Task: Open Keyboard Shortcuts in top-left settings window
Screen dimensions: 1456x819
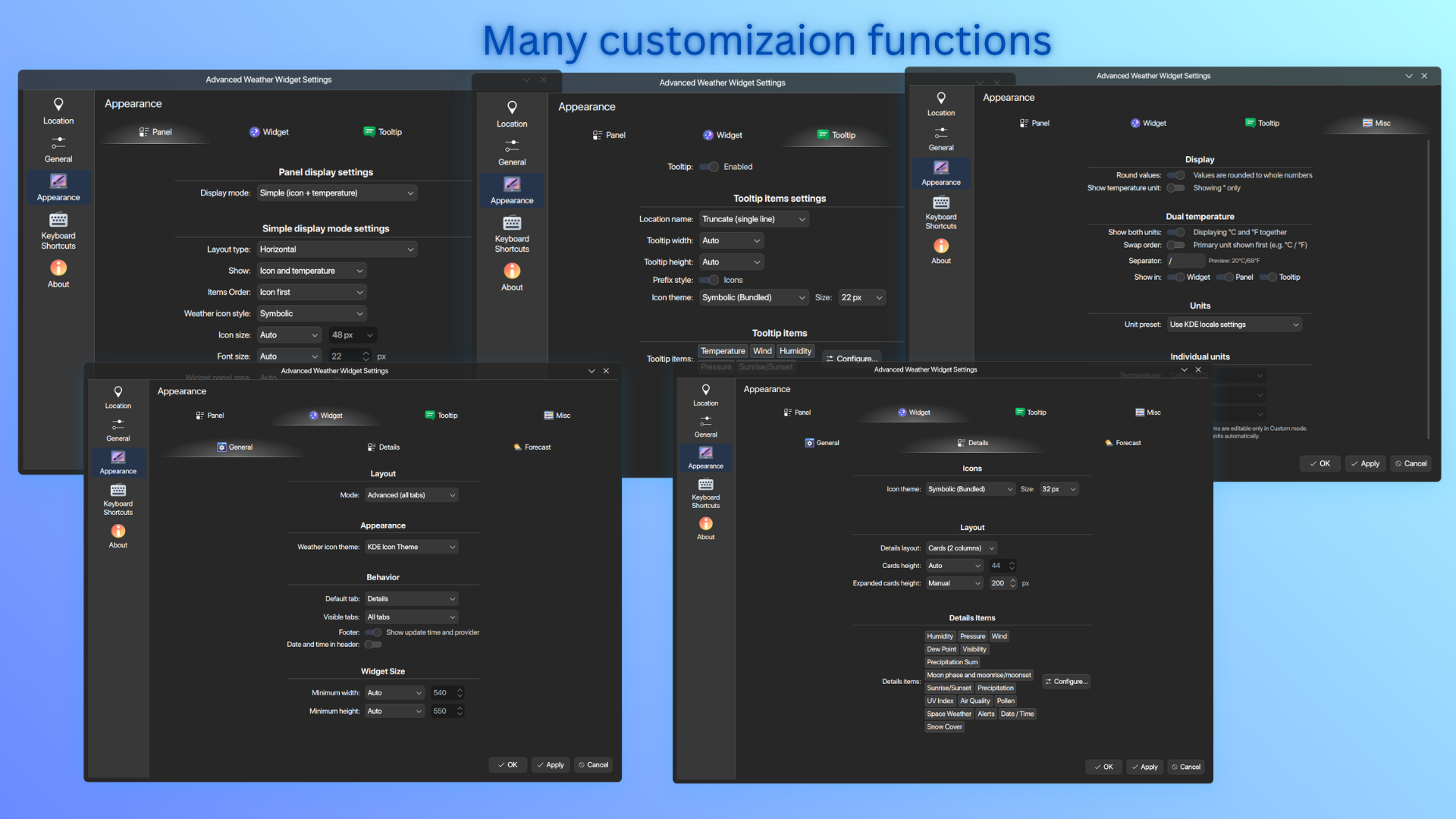Action: pos(58,231)
